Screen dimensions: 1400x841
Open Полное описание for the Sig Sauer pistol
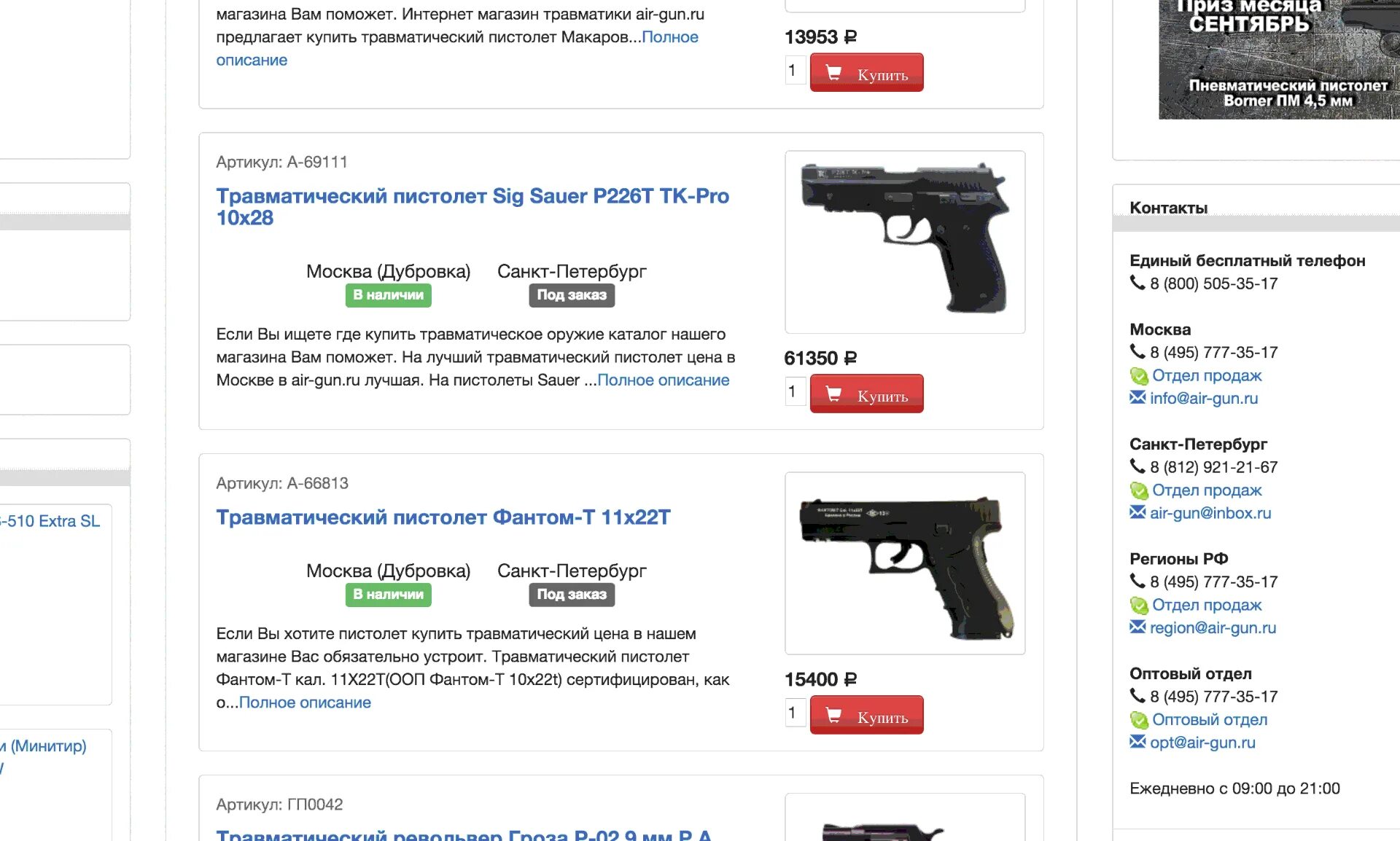tap(663, 380)
